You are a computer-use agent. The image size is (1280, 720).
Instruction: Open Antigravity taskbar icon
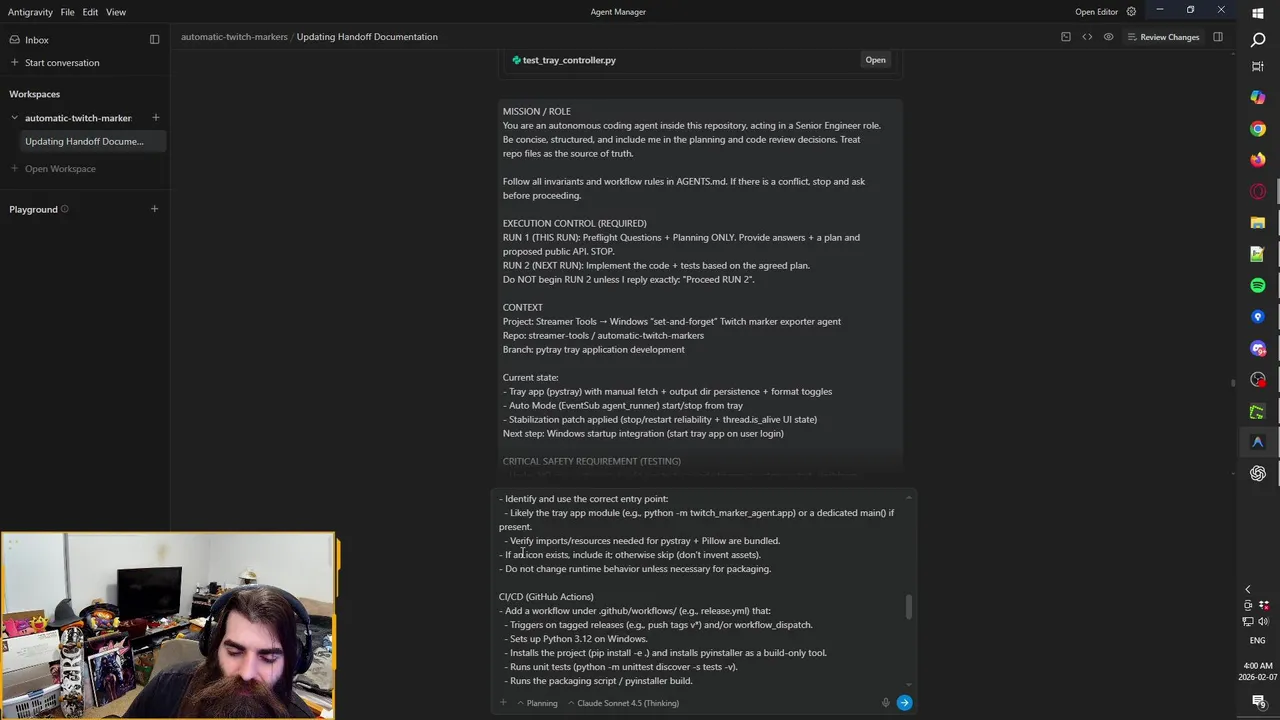[x=1258, y=442]
